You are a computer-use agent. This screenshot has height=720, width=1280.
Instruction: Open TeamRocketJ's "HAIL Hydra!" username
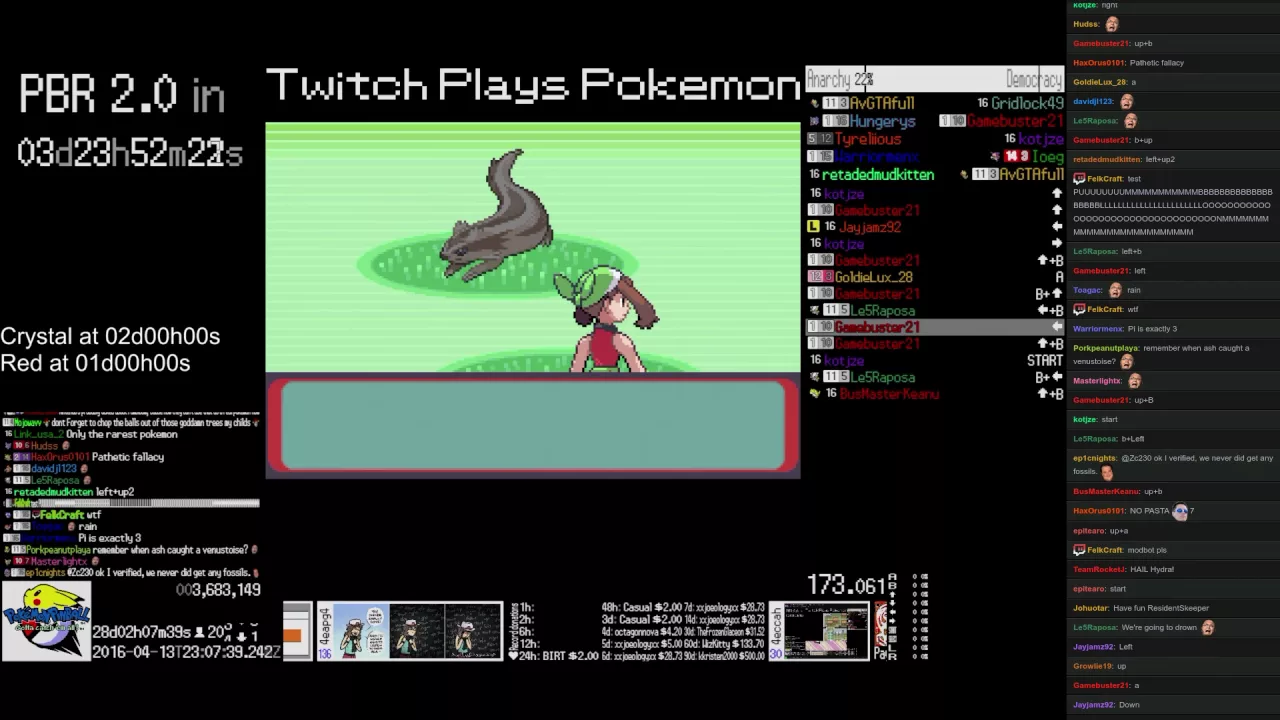pos(1099,570)
